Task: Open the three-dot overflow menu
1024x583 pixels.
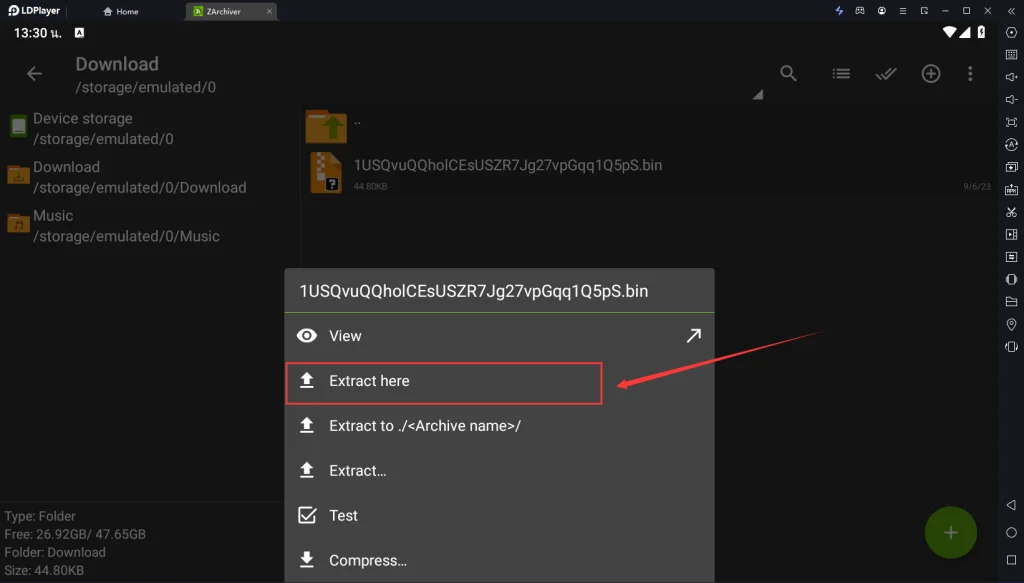Action: (970, 74)
